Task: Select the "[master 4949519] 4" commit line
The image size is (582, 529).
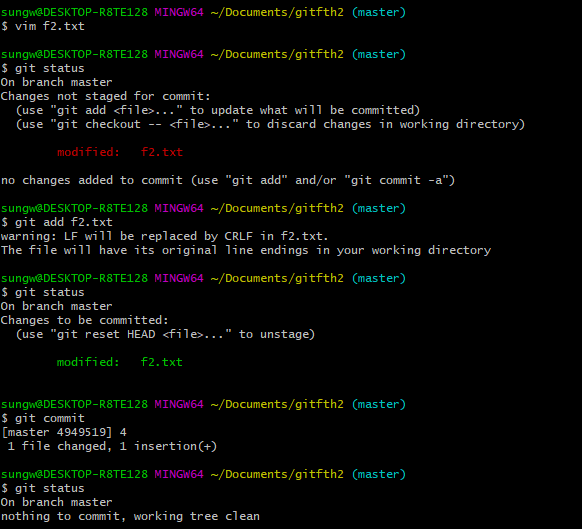Action: click(x=64, y=432)
